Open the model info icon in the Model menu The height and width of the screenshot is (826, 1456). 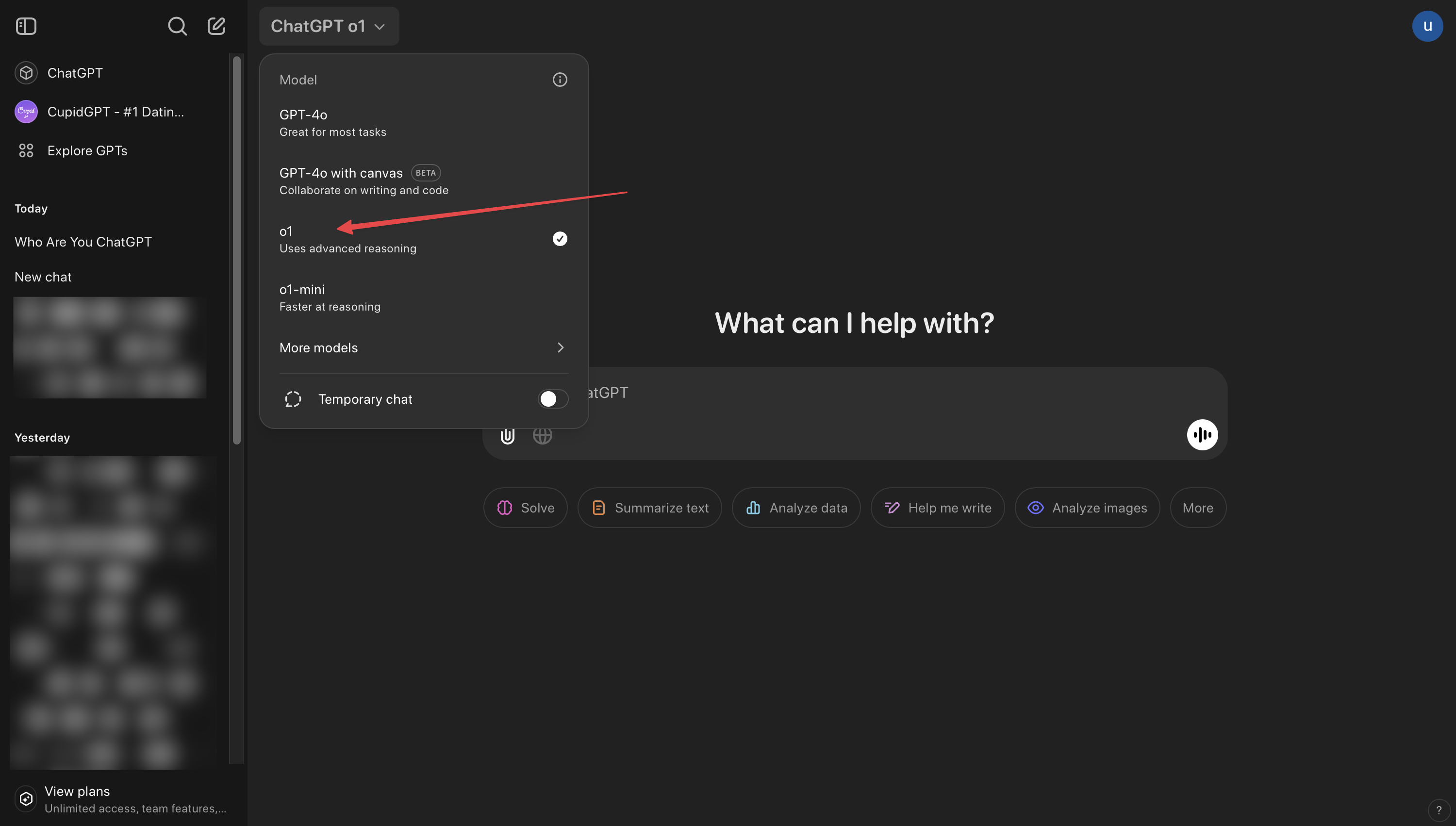point(560,80)
